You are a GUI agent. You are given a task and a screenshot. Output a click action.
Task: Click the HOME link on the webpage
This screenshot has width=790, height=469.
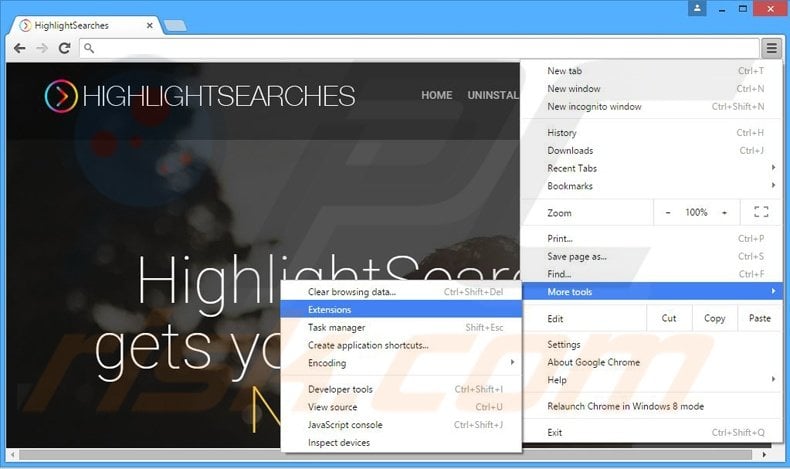click(437, 95)
